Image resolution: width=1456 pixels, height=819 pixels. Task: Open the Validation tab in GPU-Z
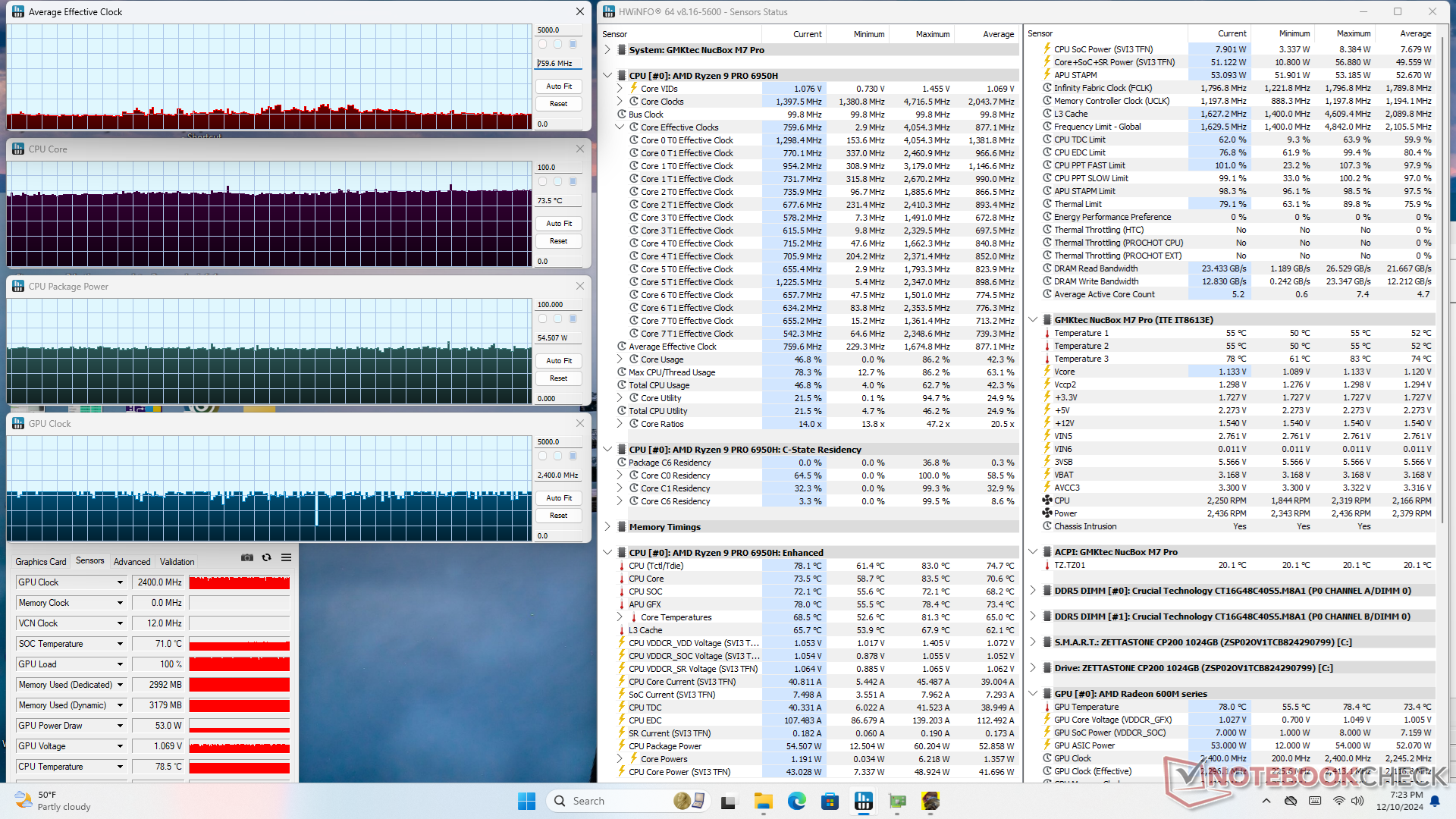click(x=177, y=562)
